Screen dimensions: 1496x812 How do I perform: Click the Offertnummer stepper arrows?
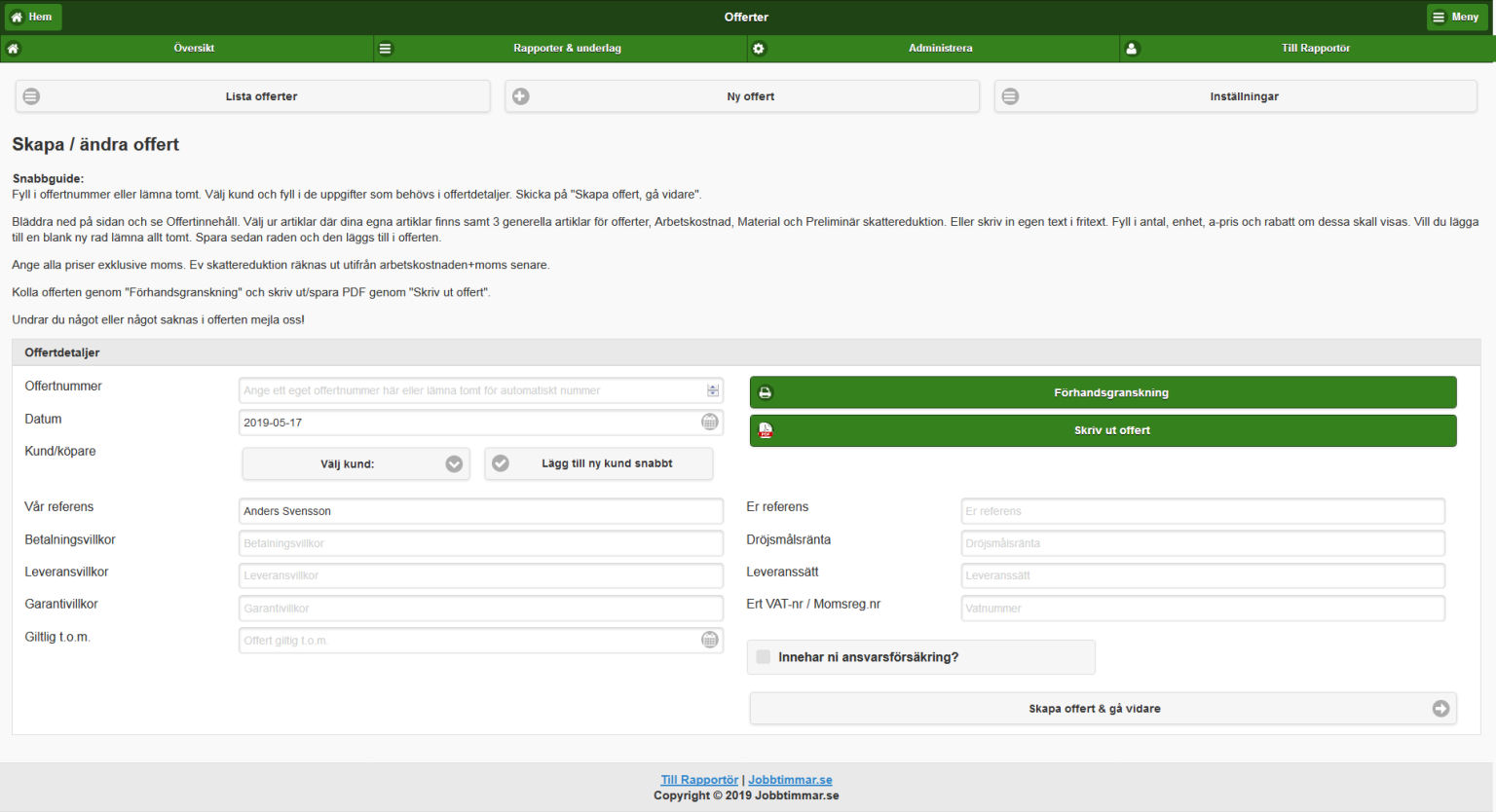pos(712,389)
